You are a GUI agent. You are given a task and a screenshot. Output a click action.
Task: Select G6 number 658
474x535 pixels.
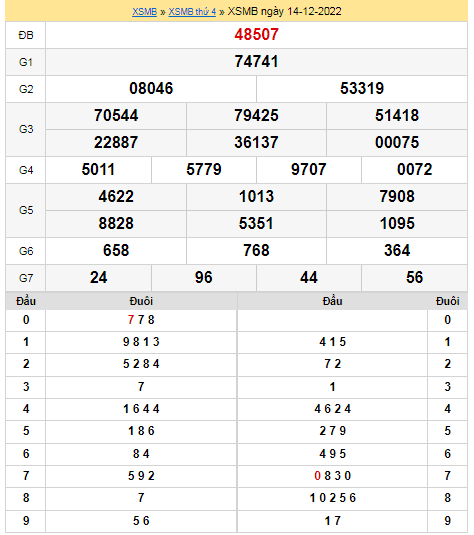tap(116, 250)
